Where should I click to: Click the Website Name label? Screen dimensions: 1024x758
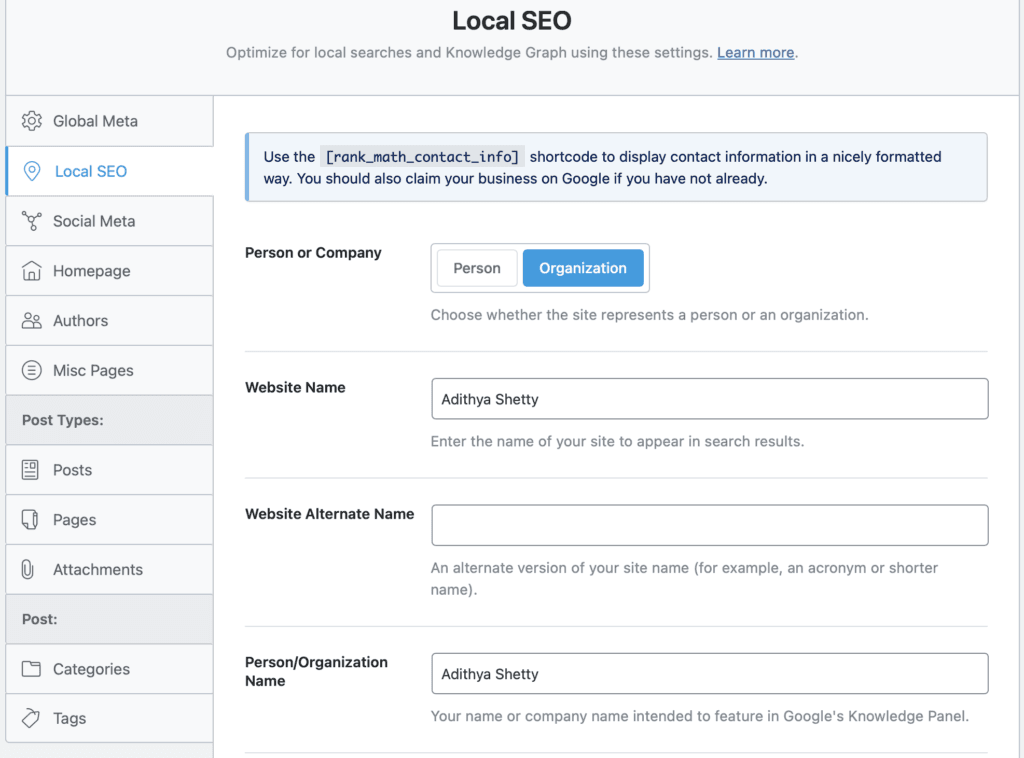pyautogui.click(x=295, y=387)
